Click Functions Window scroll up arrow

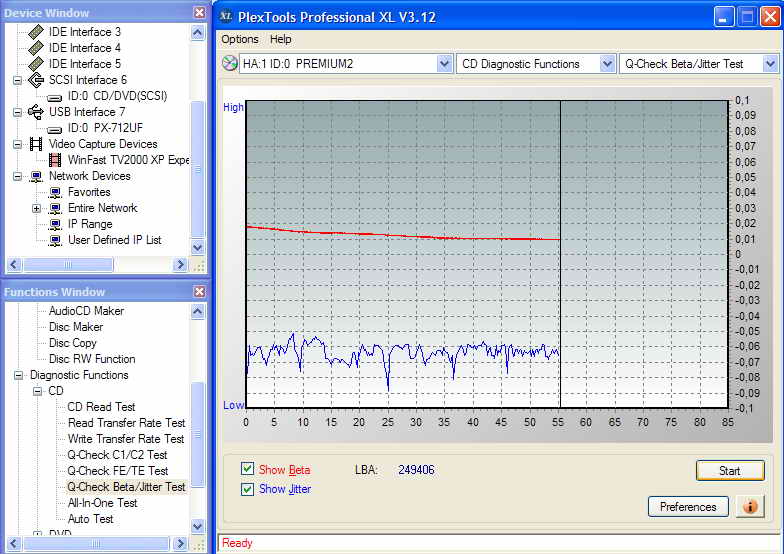pos(198,312)
